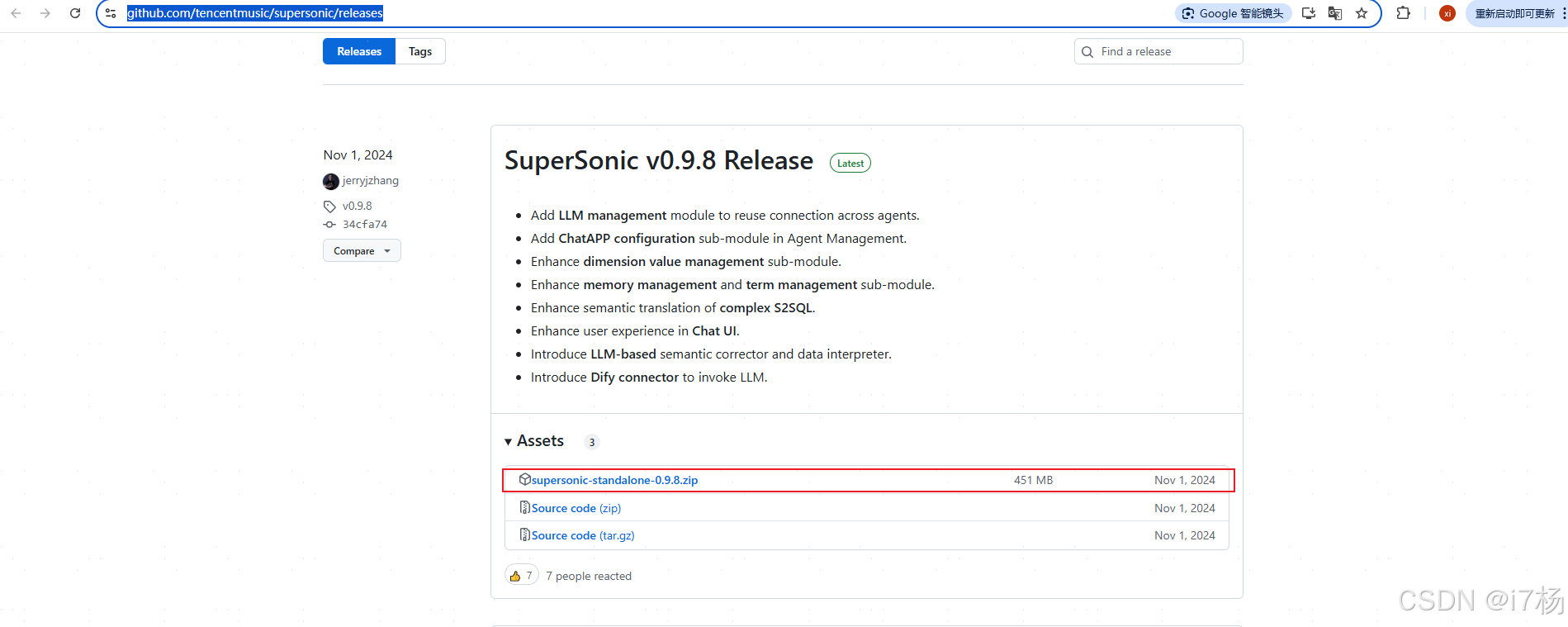This screenshot has height=627, width=1568.
Task: Click jerryjzhang's avatar image
Action: tap(331, 181)
